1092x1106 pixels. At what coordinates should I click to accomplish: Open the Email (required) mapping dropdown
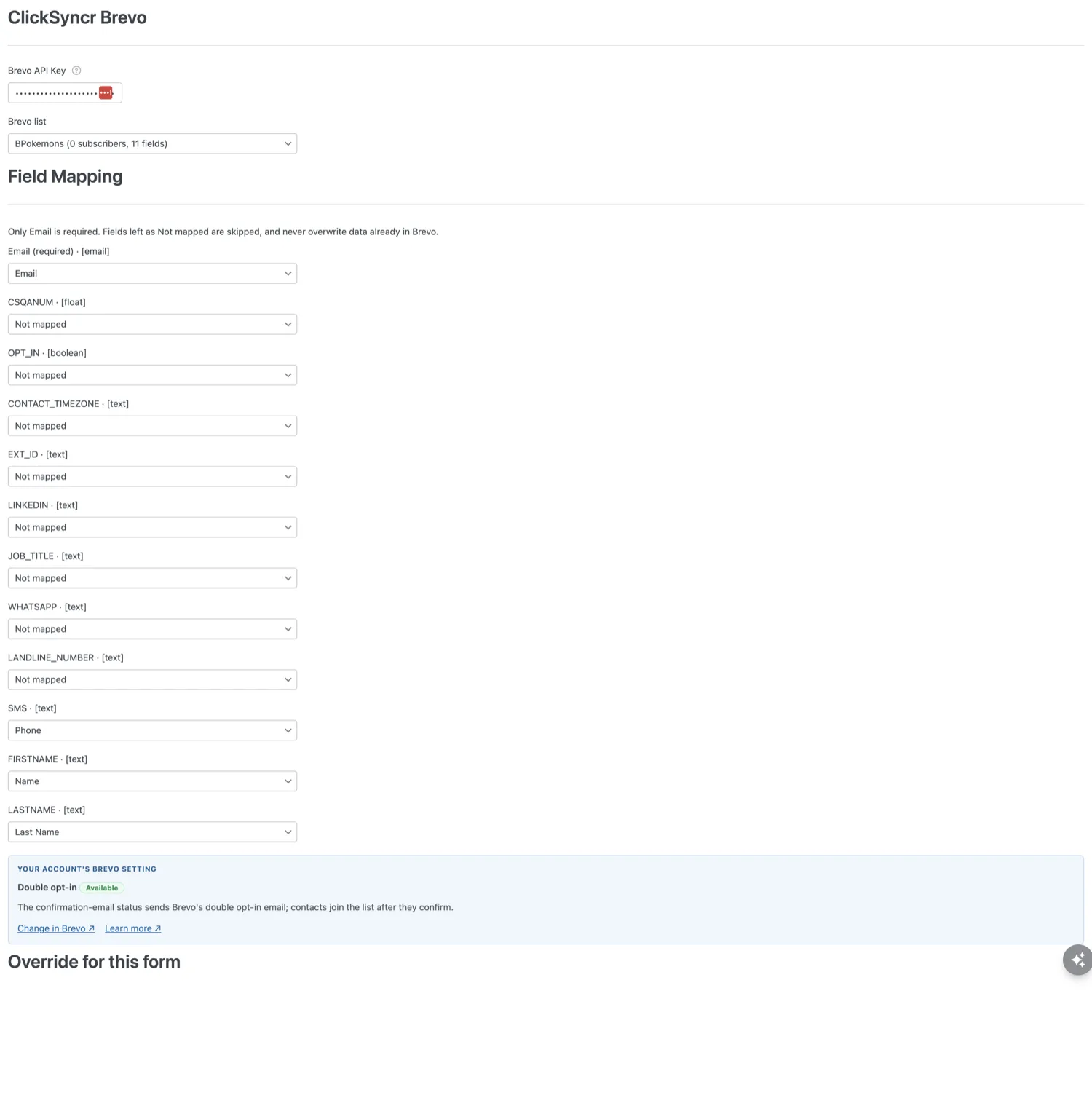click(x=152, y=274)
